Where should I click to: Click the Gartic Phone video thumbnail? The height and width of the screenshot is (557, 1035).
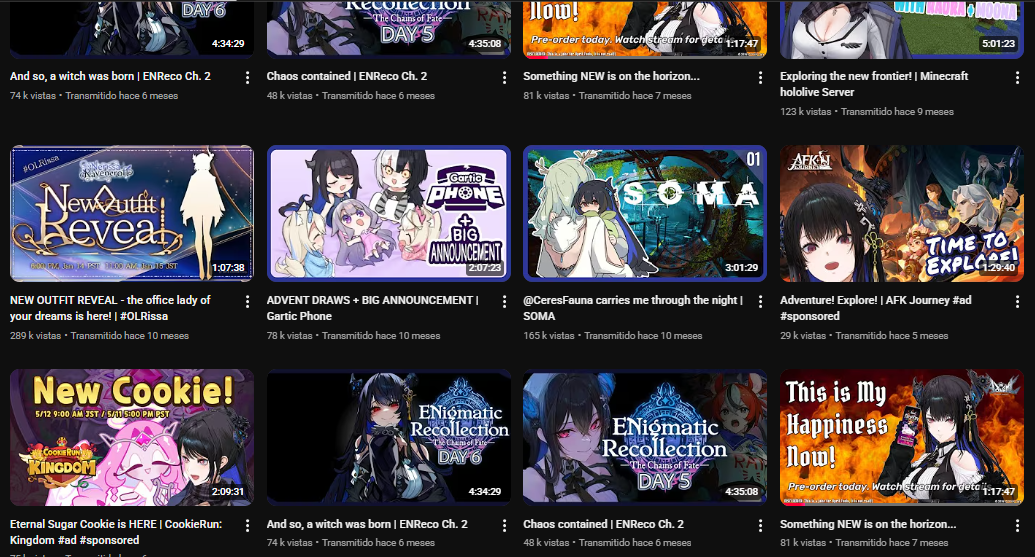(388, 213)
